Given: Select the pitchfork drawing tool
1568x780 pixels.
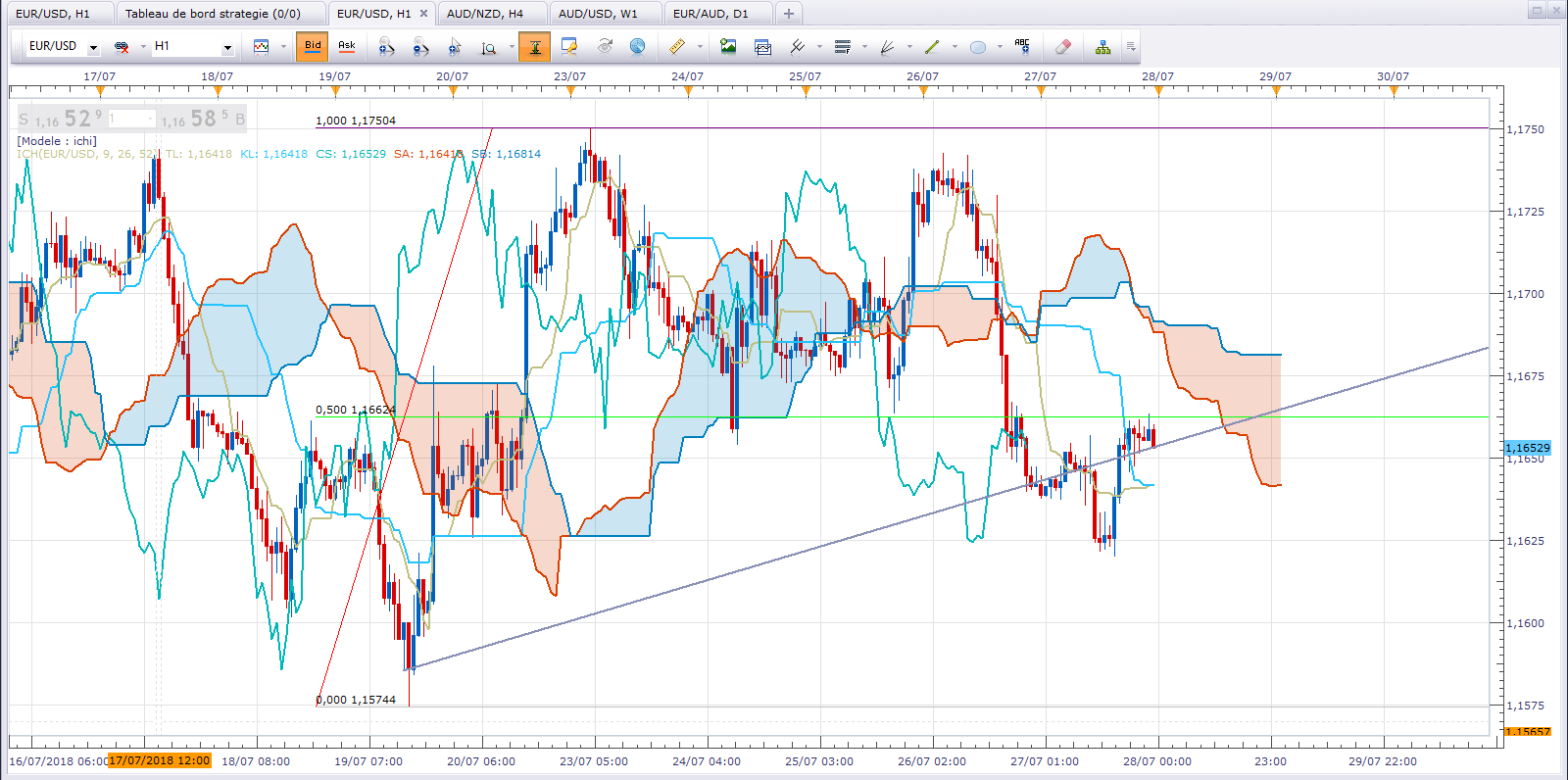Looking at the screenshot, I should pyautogui.click(x=798, y=46).
